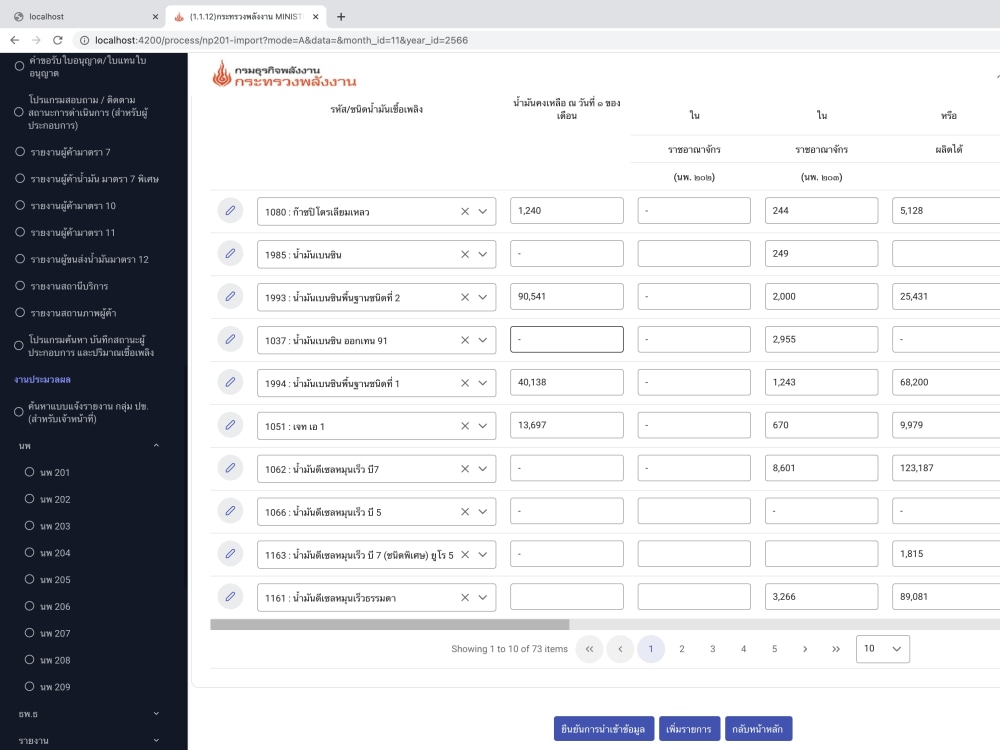1000x750 pixels.
Task: Open sidebar item รายงานผู้ค้ามาตรา 7
Action: tap(70, 152)
